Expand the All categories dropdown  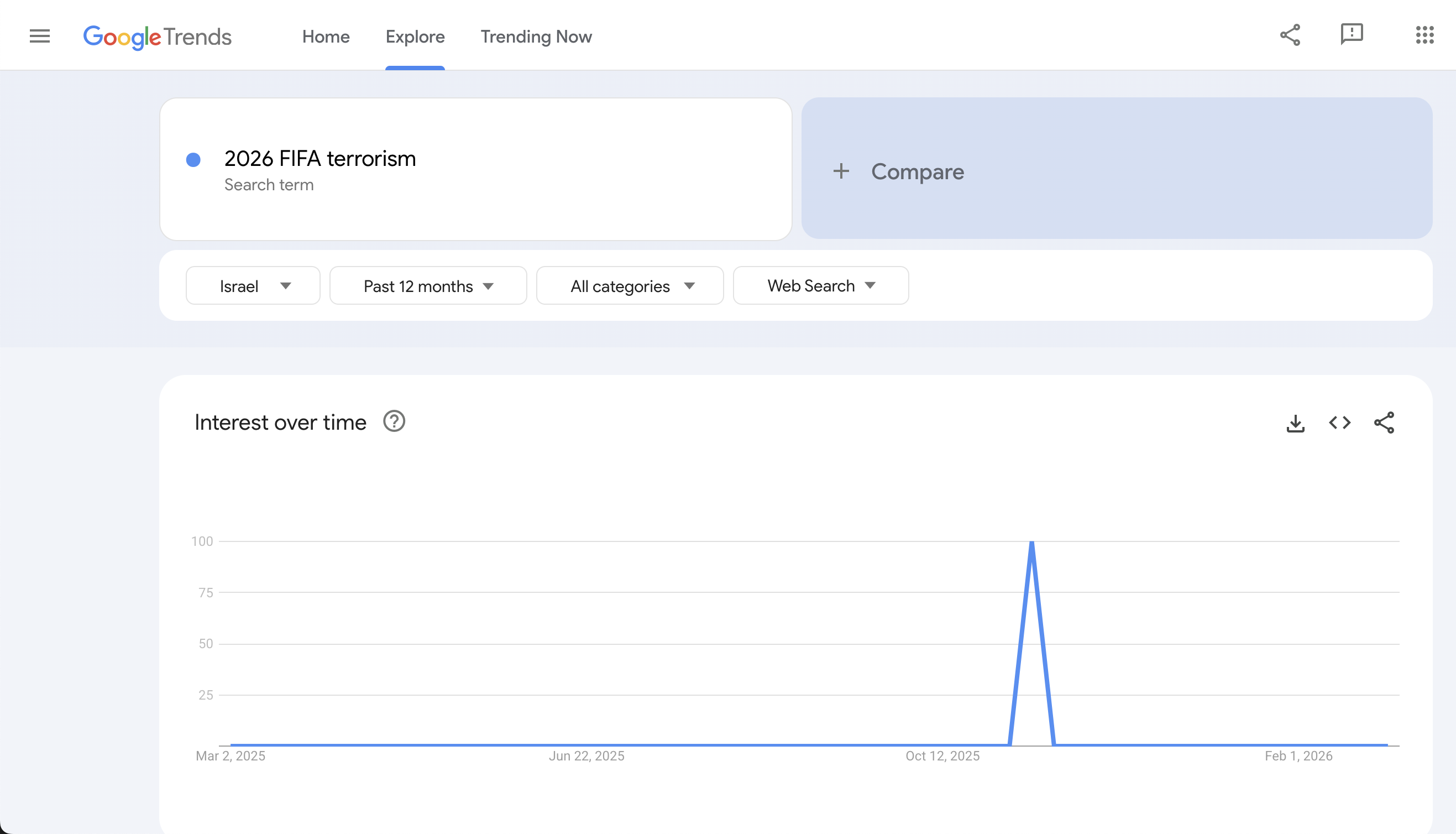(630, 286)
